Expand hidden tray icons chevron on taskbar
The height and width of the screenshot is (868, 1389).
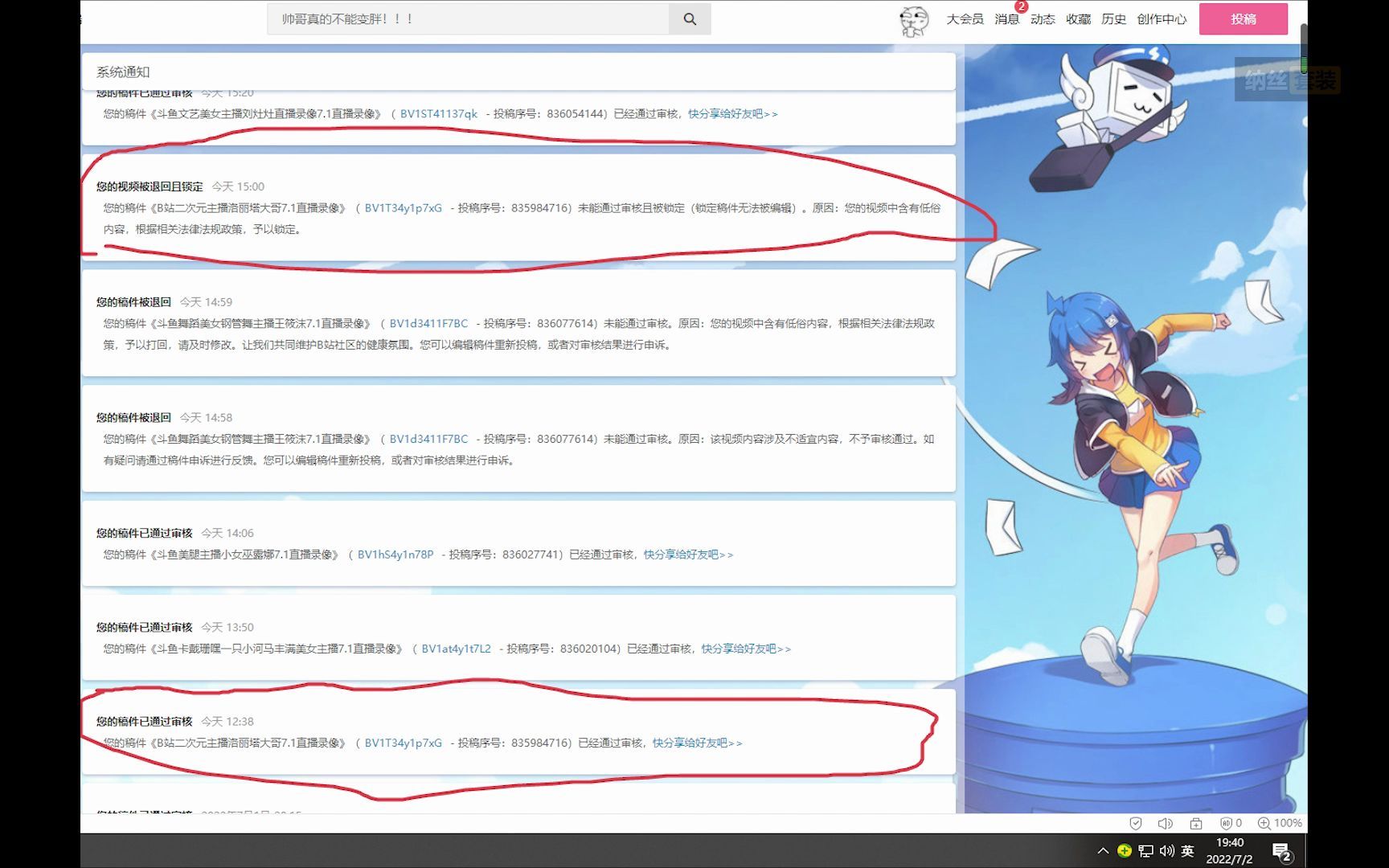point(1103,850)
